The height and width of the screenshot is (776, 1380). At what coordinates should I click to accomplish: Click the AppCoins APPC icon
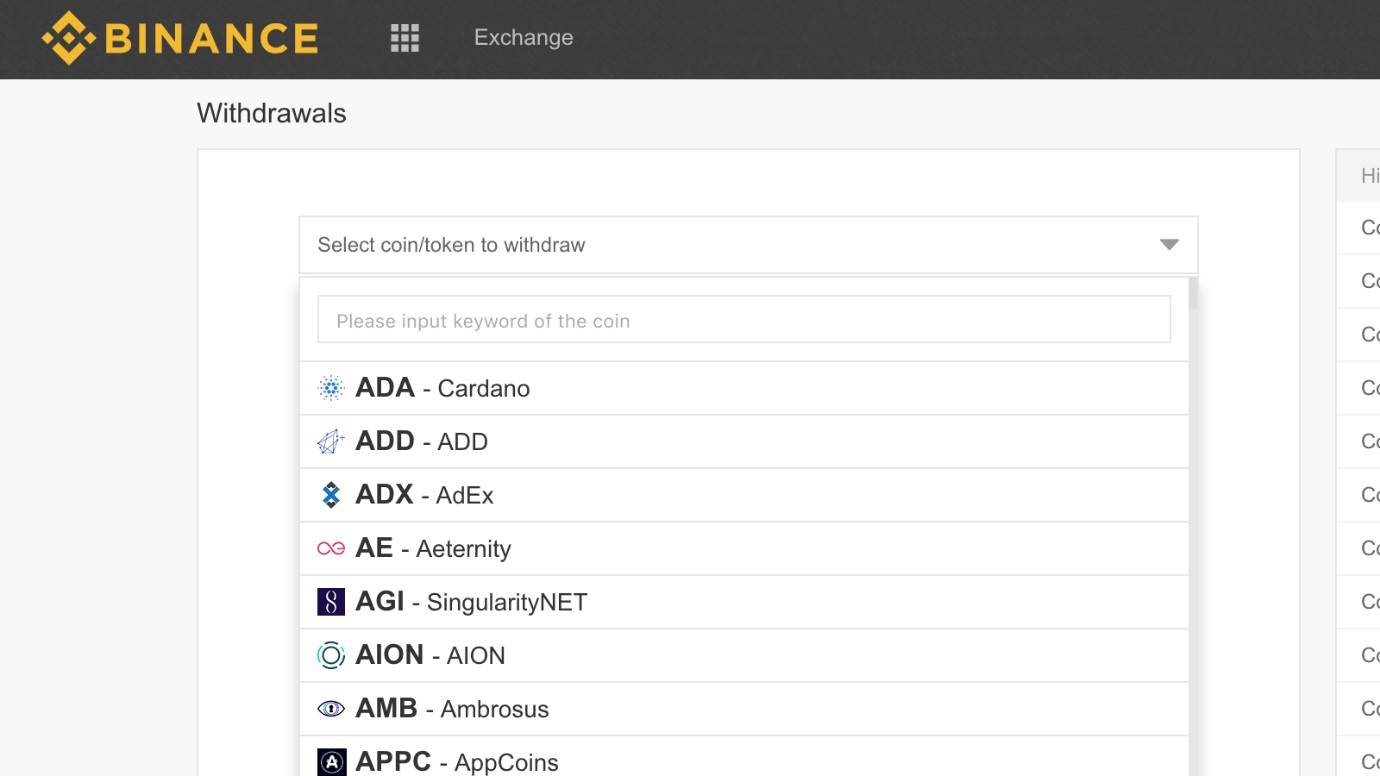coord(331,762)
